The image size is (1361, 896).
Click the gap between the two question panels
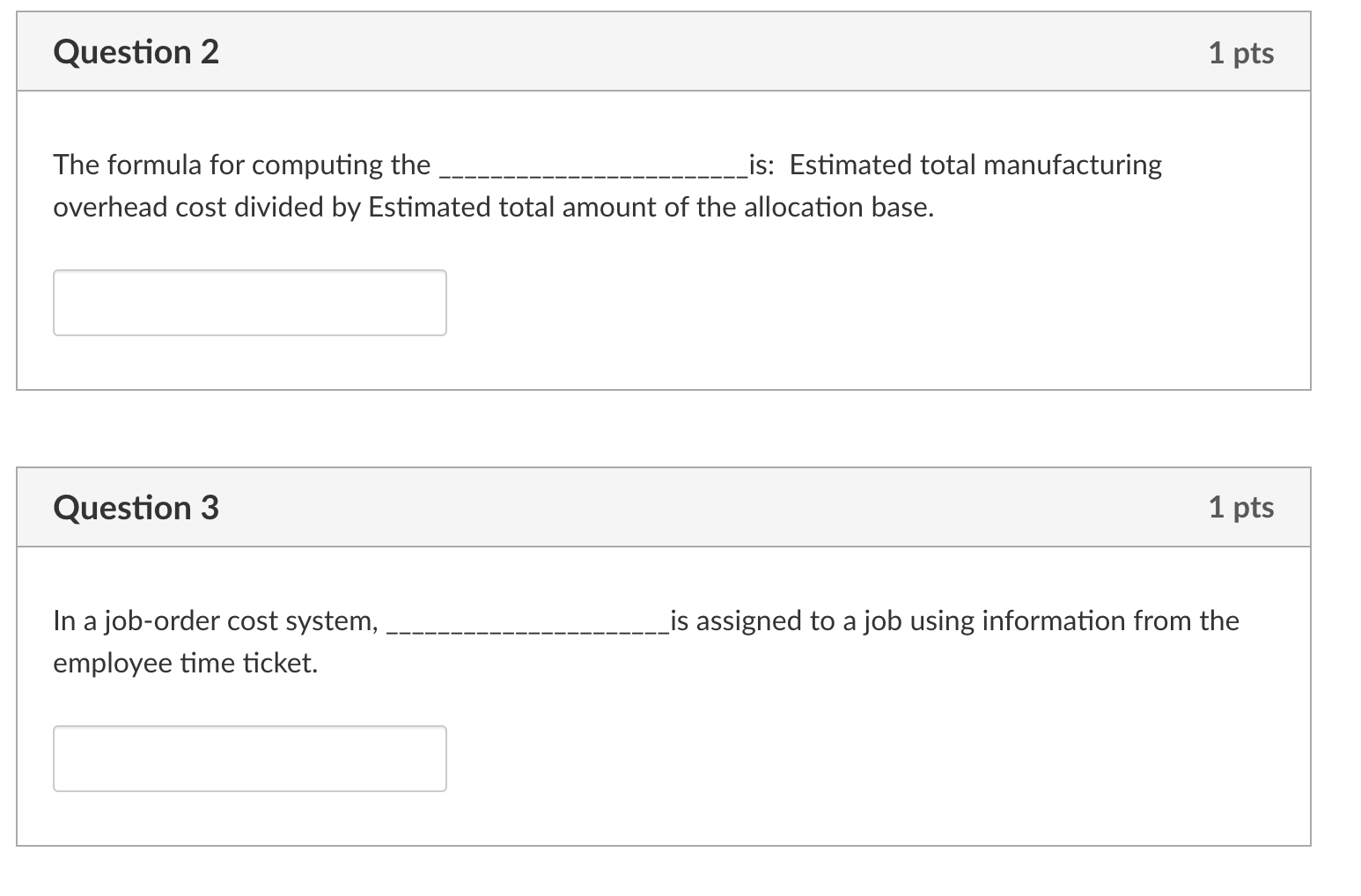click(660, 427)
